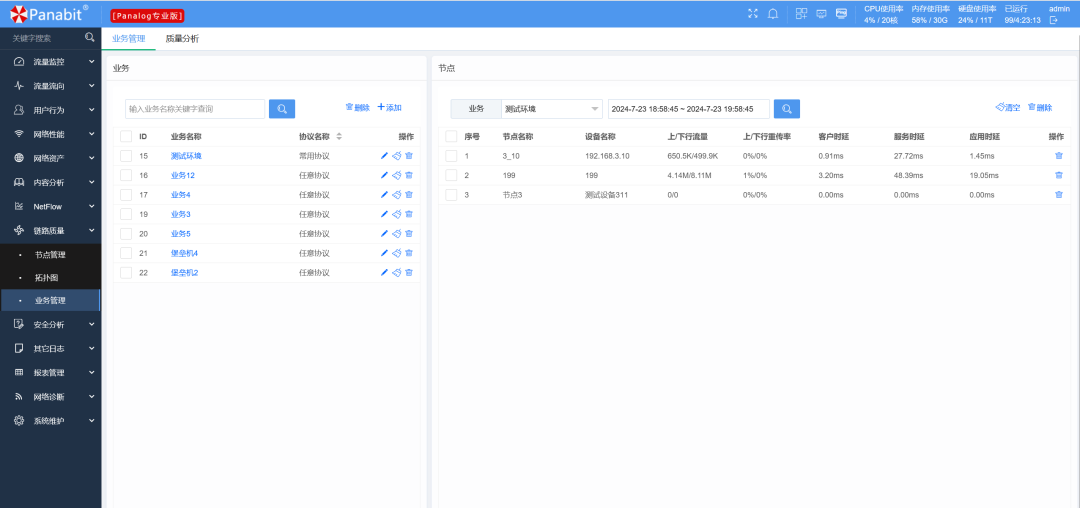1080x508 pixels.
Task: Expand NetFlow sidebar menu
Action: pyautogui.click(x=50, y=207)
